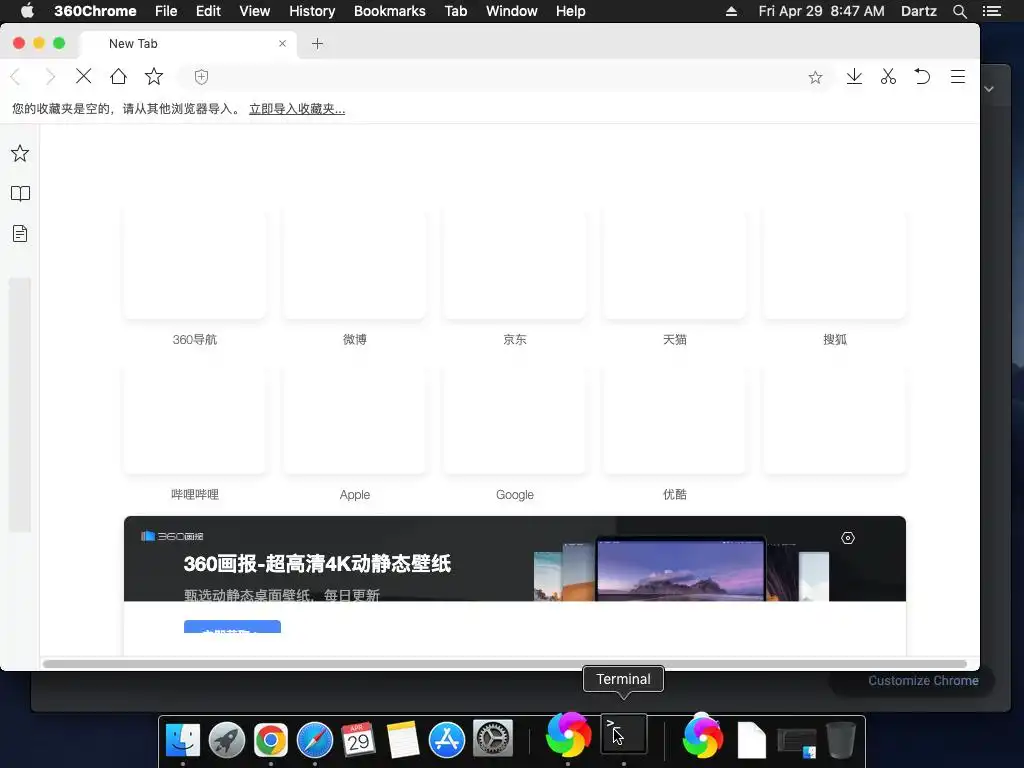
Task: Click Customize Chrome in background window
Action: click(x=923, y=680)
